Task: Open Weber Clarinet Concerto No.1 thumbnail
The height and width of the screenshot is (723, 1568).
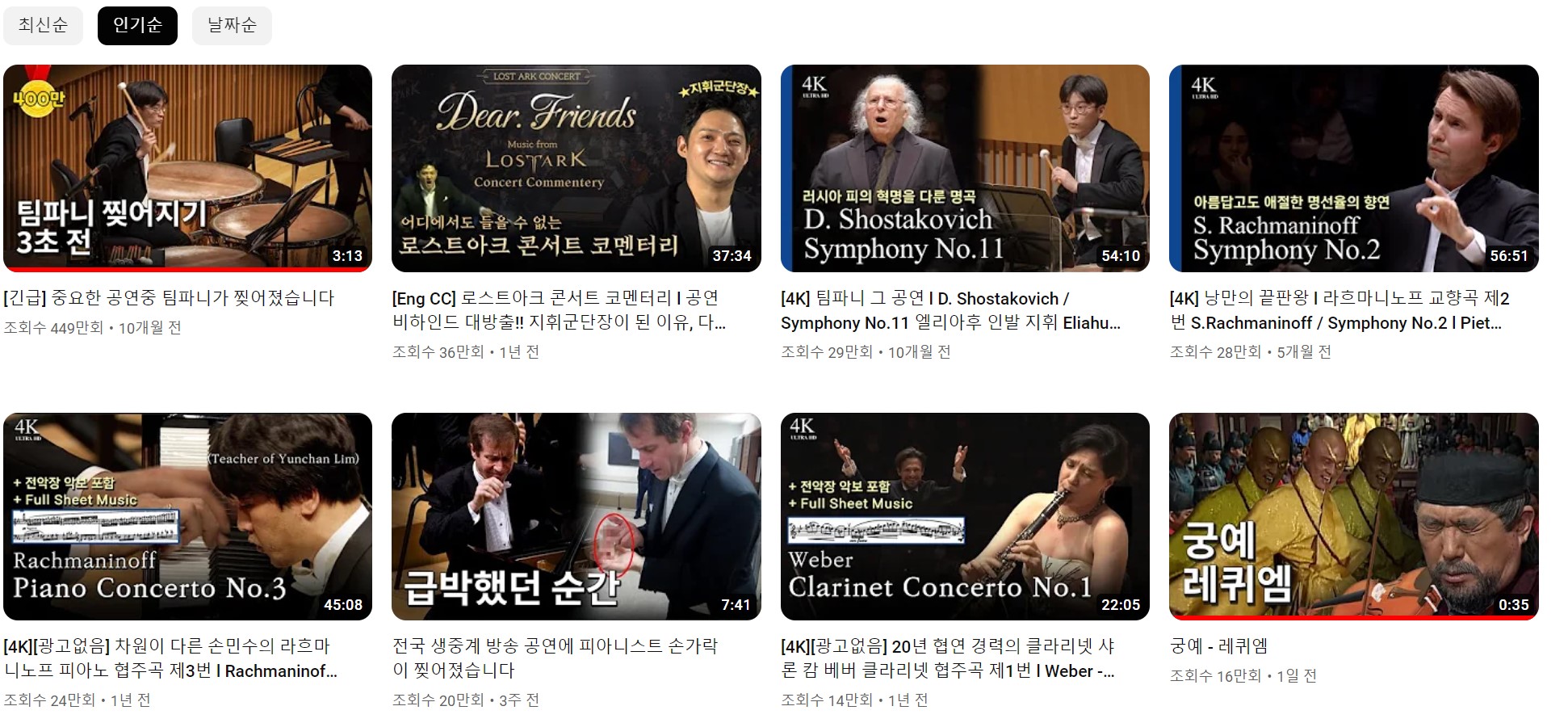Action: (x=965, y=517)
